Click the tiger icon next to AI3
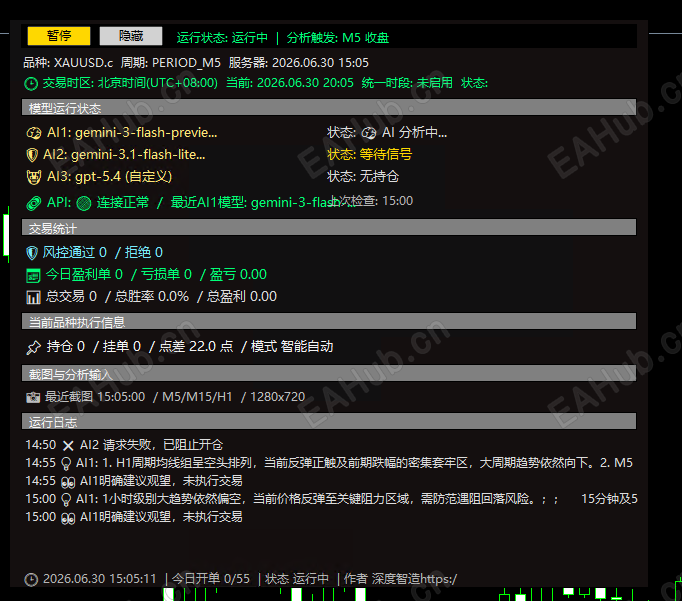This screenshot has height=601, width=682. point(34,177)
